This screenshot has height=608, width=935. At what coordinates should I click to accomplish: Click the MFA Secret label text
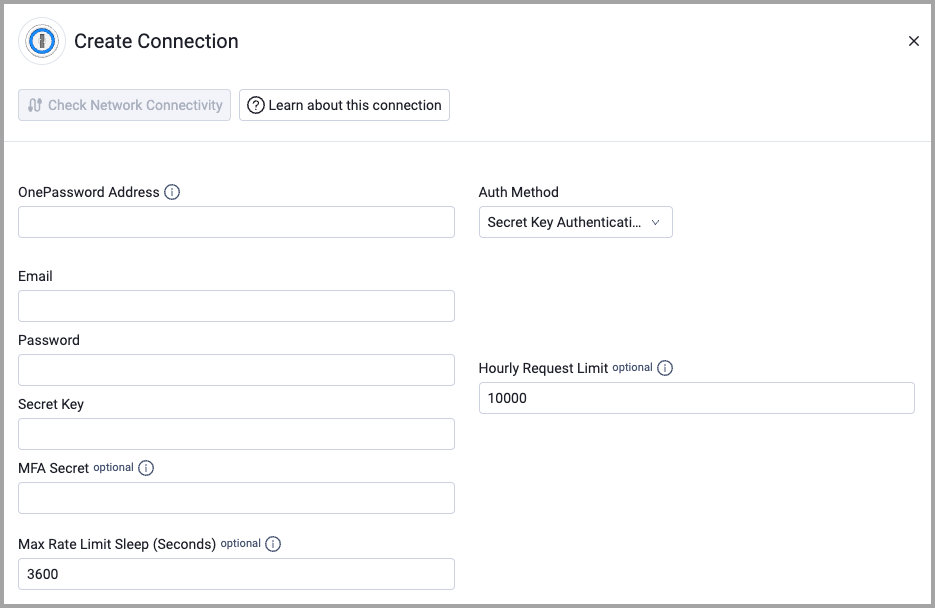[54, 468]
